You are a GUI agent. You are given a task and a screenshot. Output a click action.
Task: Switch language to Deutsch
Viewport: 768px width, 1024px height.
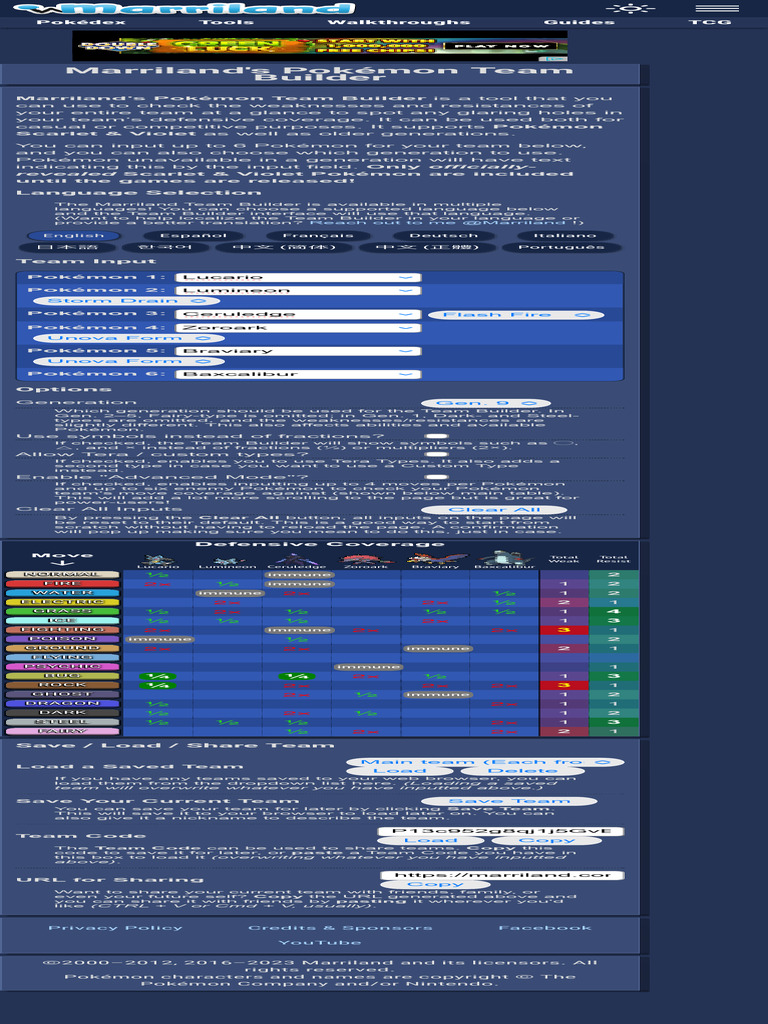tap(443, 236)
